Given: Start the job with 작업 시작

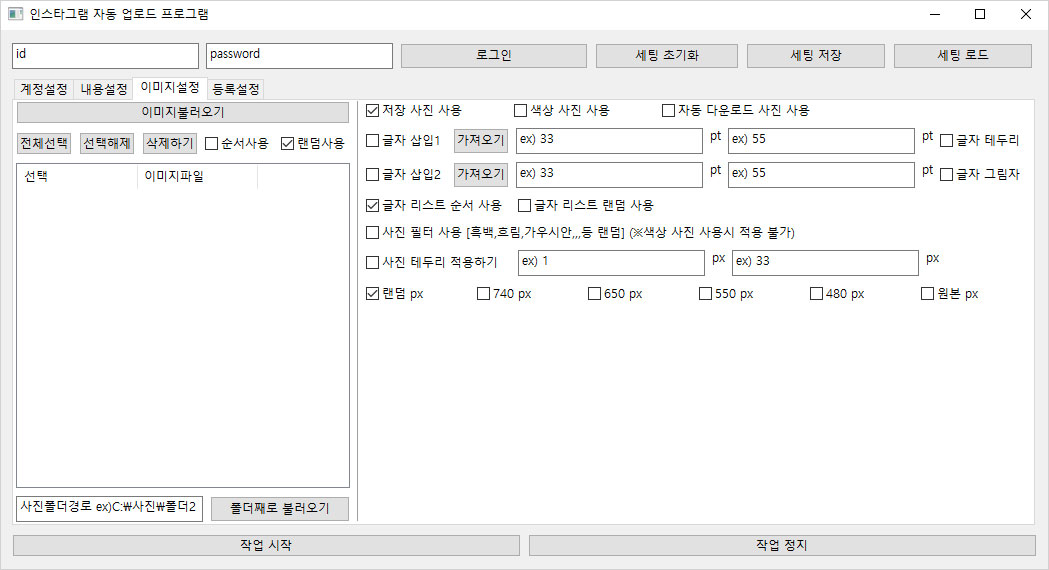Looking at the screenshot, I should (266, 545).
